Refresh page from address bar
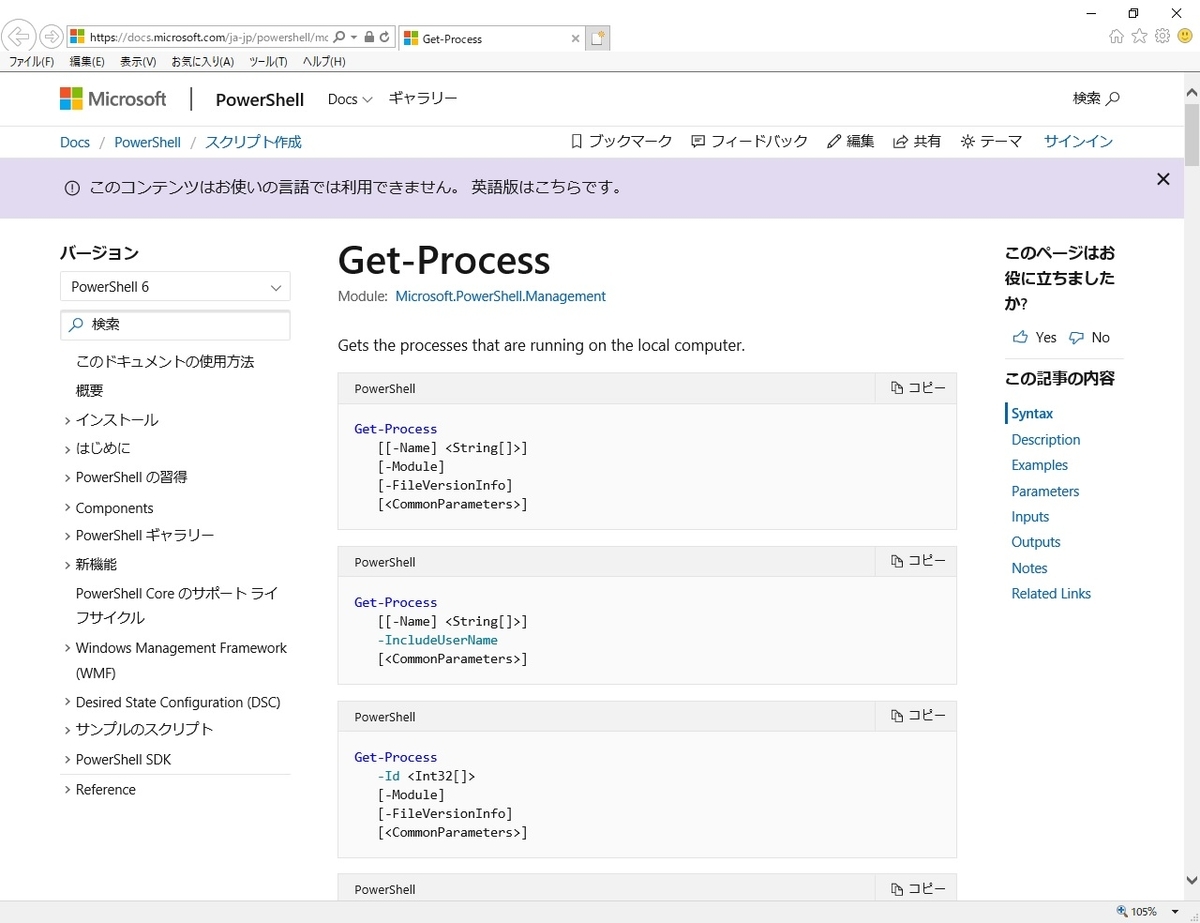The width and height of the screenshot is (1200, 923). coord(385,38)
